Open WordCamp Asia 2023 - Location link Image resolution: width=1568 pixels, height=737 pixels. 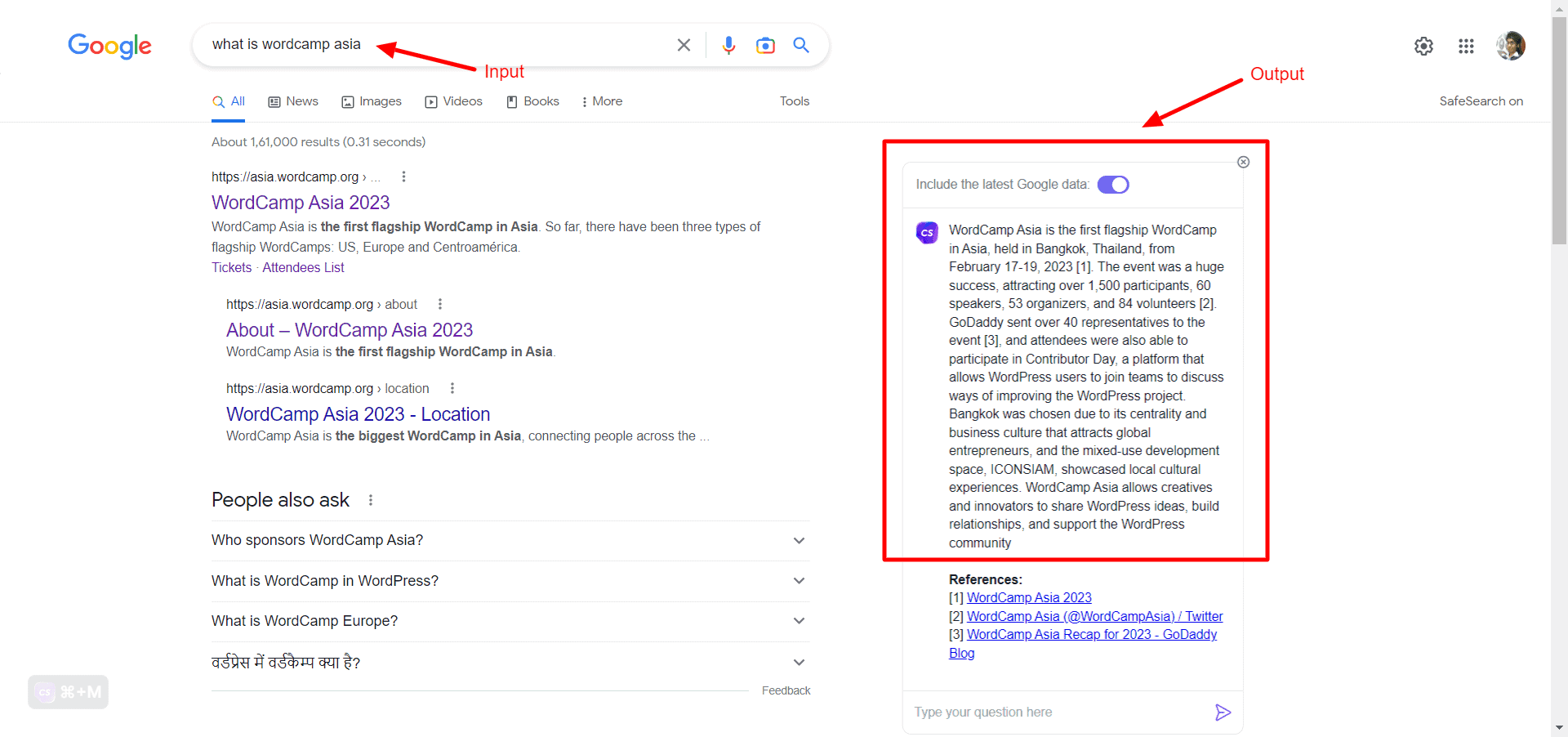pyautogui.click(x=358, y=414)
